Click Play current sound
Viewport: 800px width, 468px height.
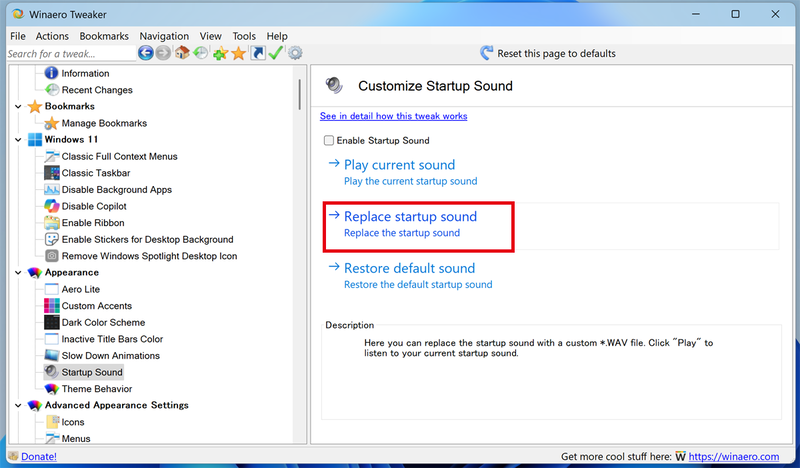pos(399,165)
